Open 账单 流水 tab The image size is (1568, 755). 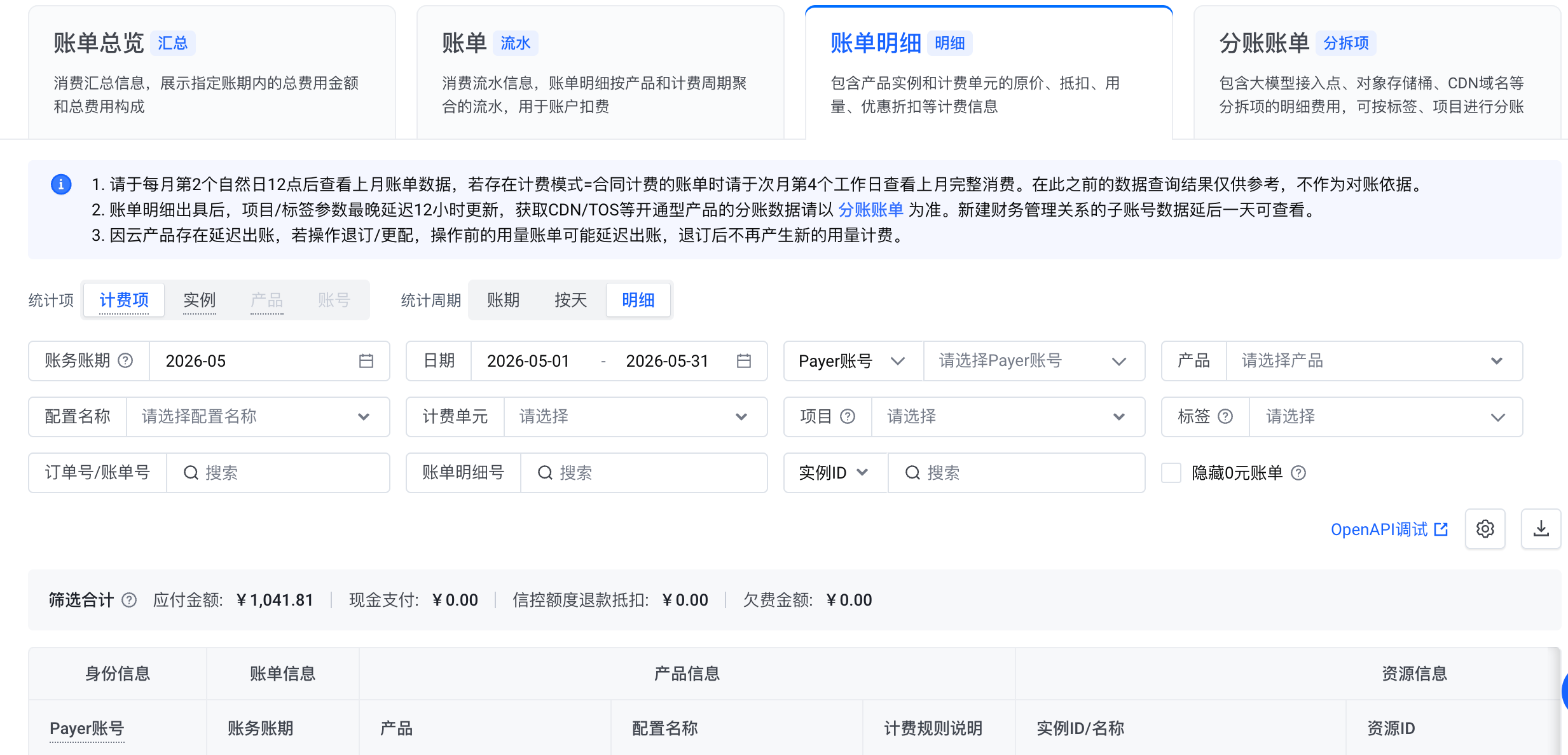pos(600,72)
